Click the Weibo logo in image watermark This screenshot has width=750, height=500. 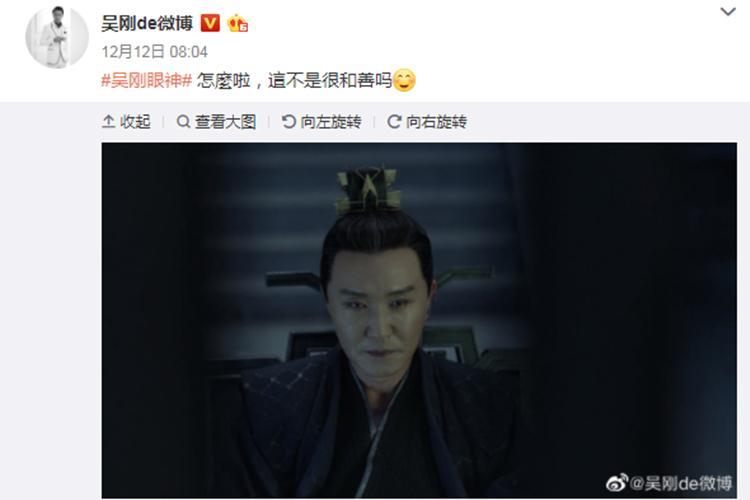[x=617, y=483]
